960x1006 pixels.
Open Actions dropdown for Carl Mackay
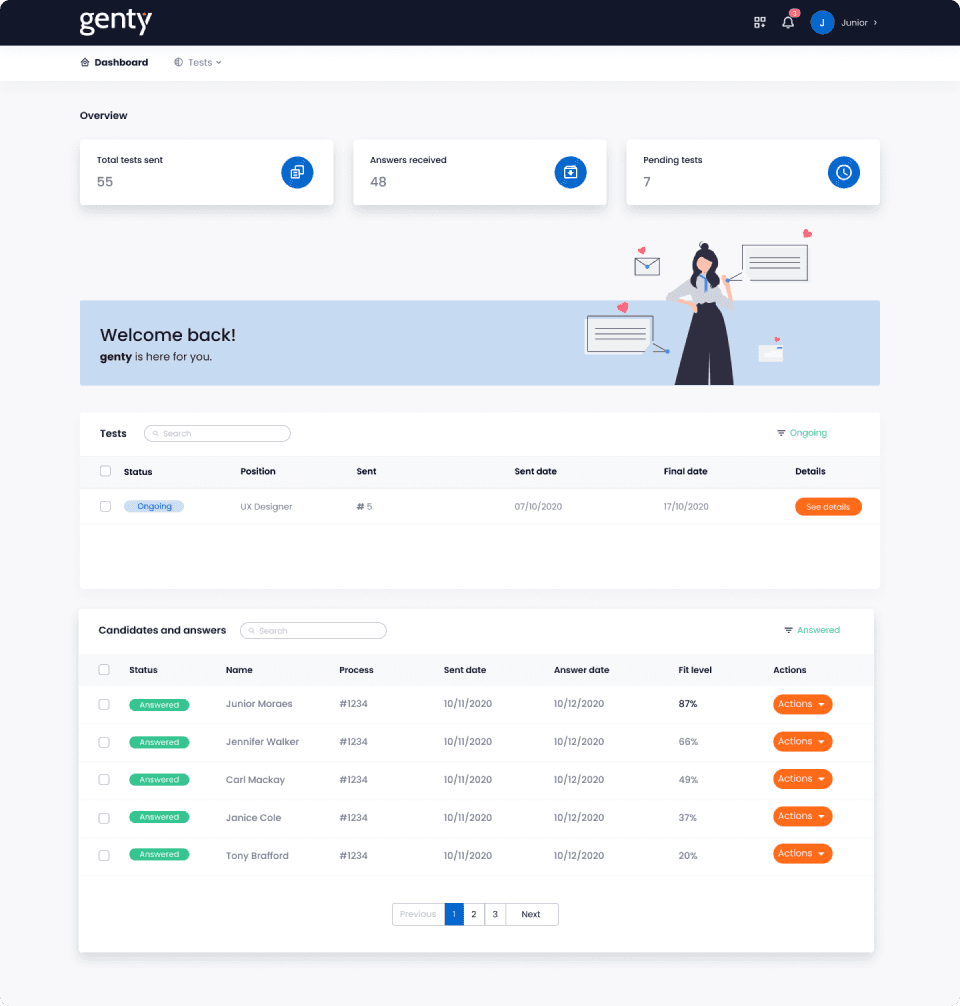802,778
